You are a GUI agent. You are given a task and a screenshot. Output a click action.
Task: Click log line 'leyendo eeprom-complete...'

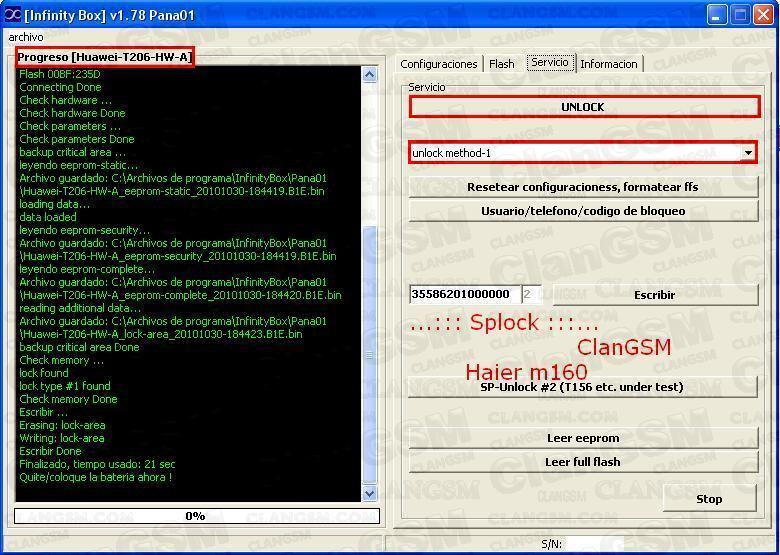87,270
